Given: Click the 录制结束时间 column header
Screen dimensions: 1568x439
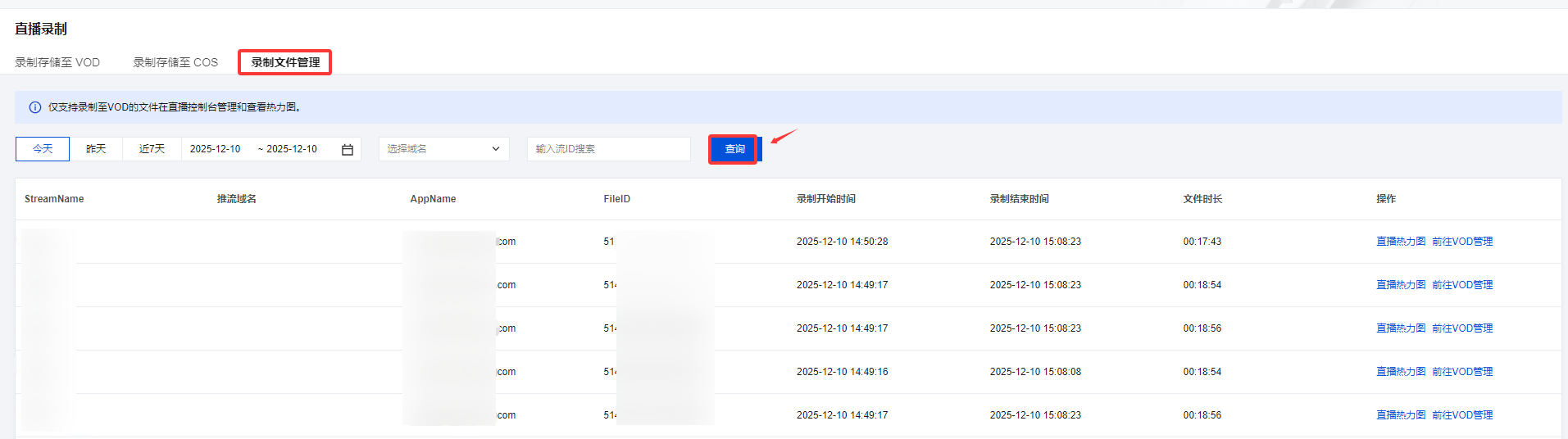Looking at the screenshot, I should tap(1020, 199).
